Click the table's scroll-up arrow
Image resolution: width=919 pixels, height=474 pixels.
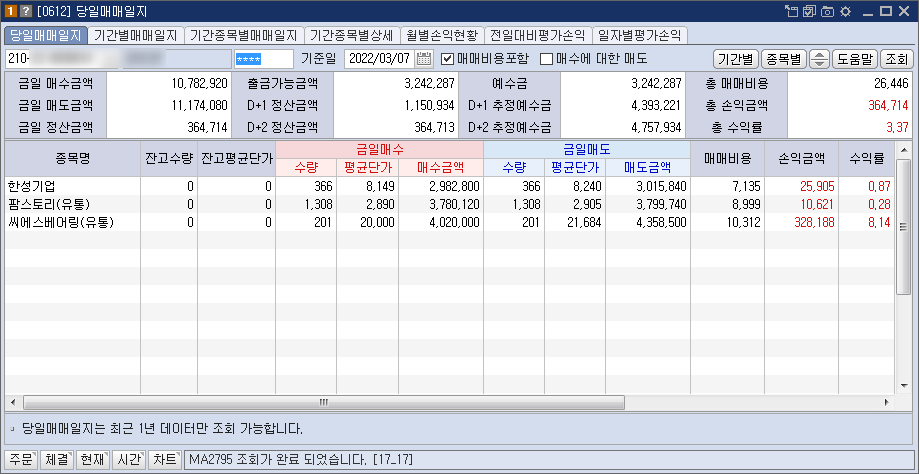[904, 149]
